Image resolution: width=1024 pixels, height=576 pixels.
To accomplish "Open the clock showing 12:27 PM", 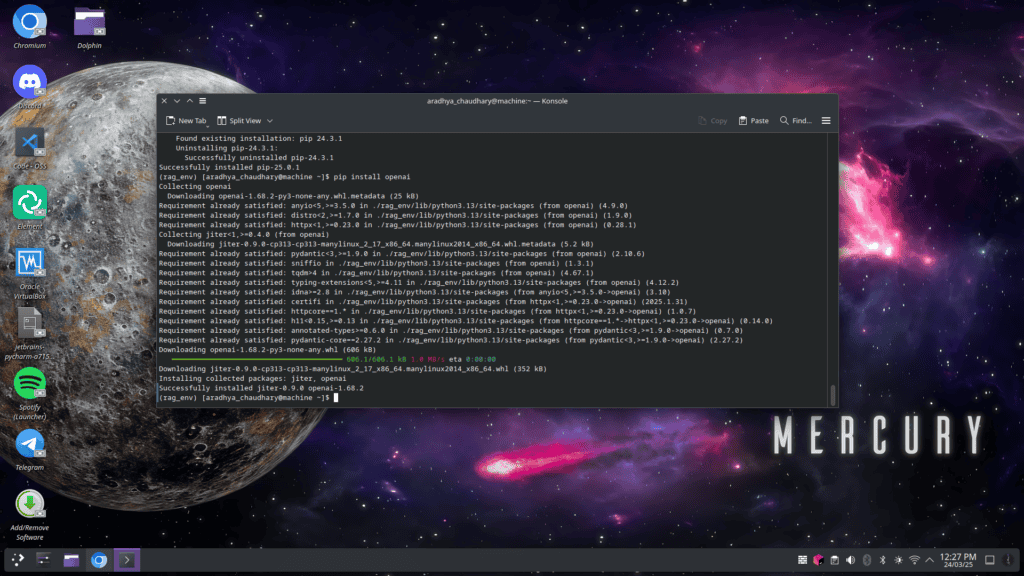I will pyautogui.click(x=958, y=560).
